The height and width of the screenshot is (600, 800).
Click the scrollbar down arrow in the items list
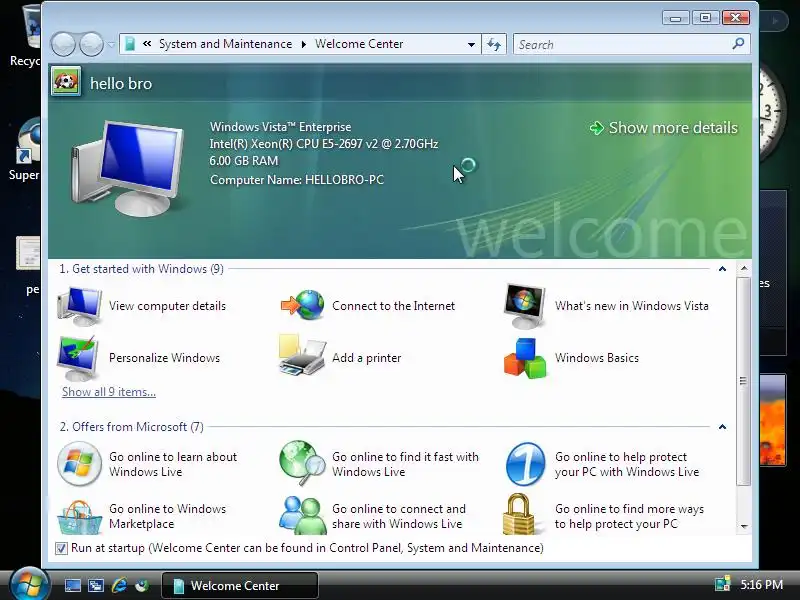(x=744, y=527)
